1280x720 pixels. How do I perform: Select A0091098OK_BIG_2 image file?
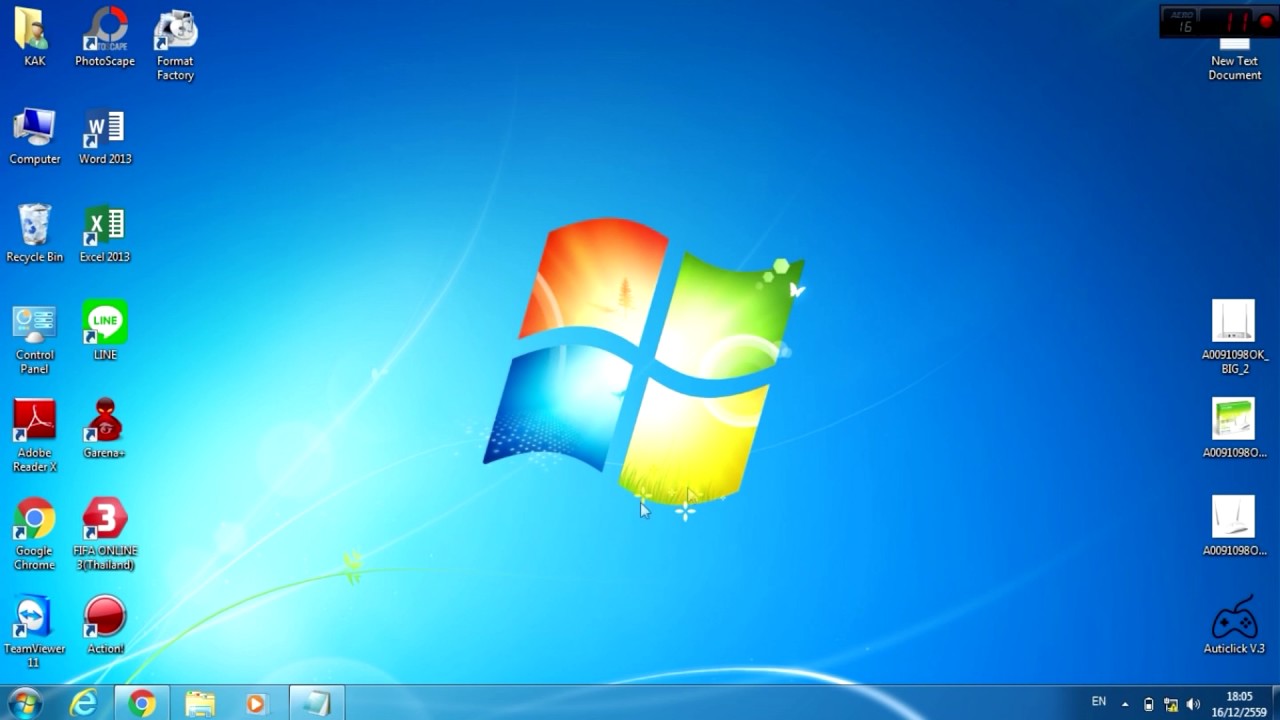[1234, 338]
